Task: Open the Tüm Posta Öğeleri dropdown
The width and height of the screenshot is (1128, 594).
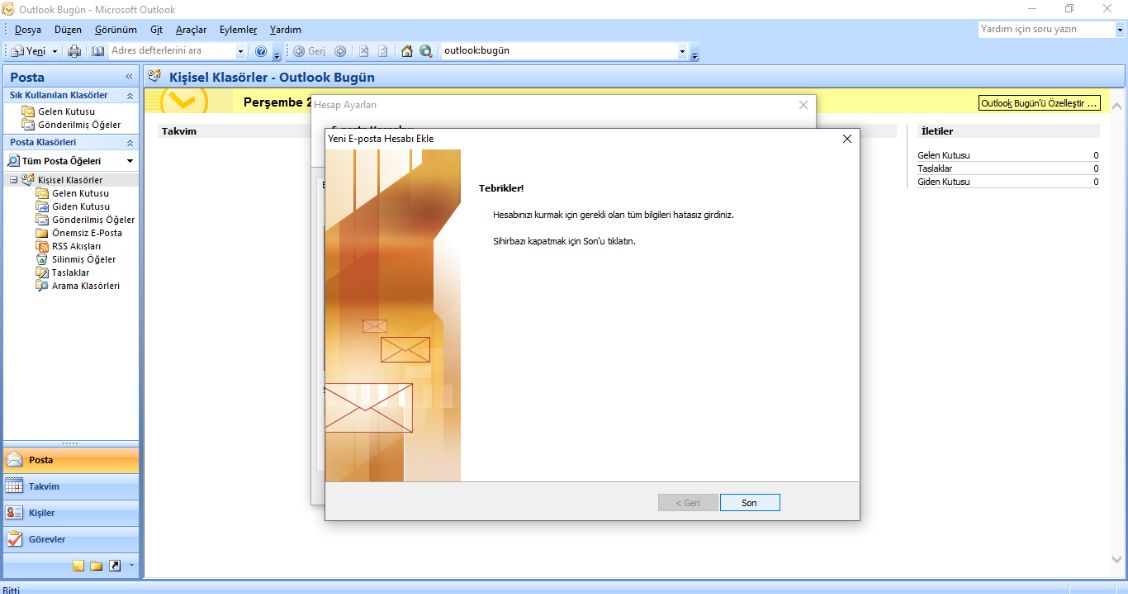Action: 130,161
